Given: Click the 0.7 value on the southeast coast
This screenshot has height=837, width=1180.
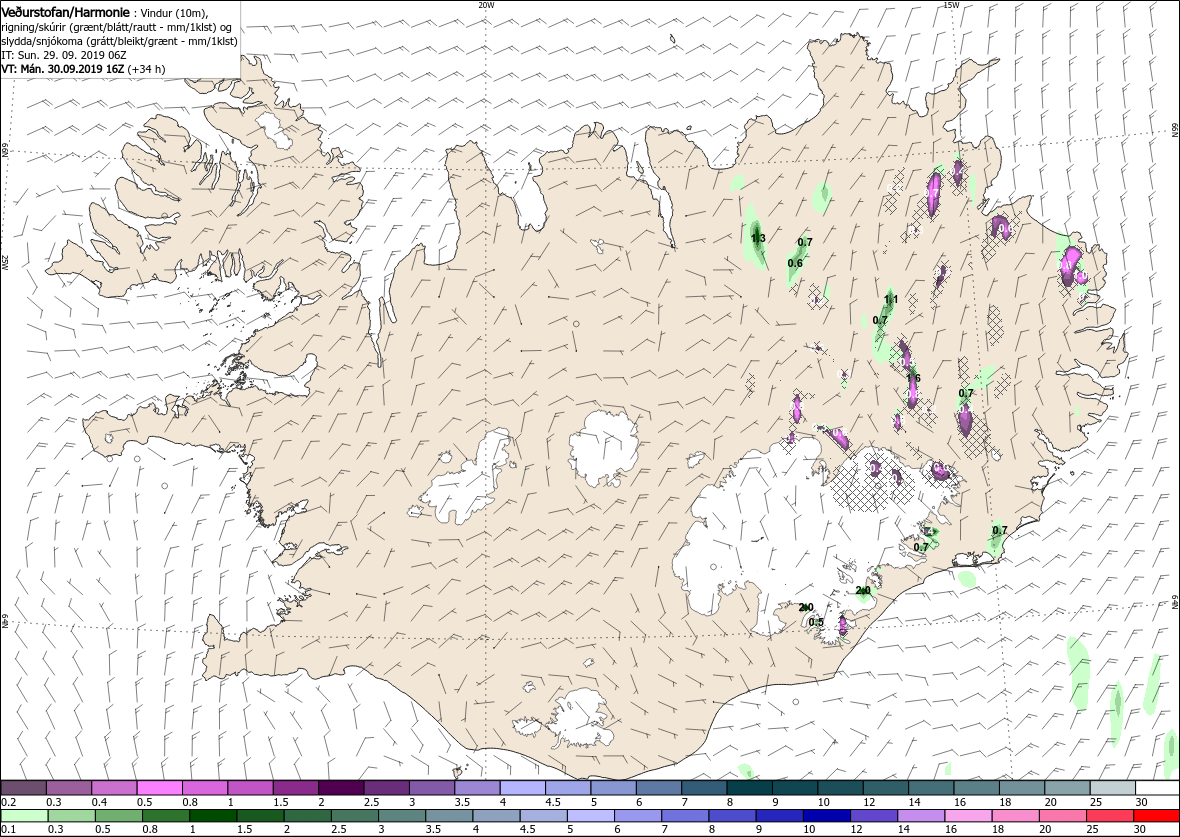Looking at the screenshot, I should pyautogui.click(x=999, y=531).
